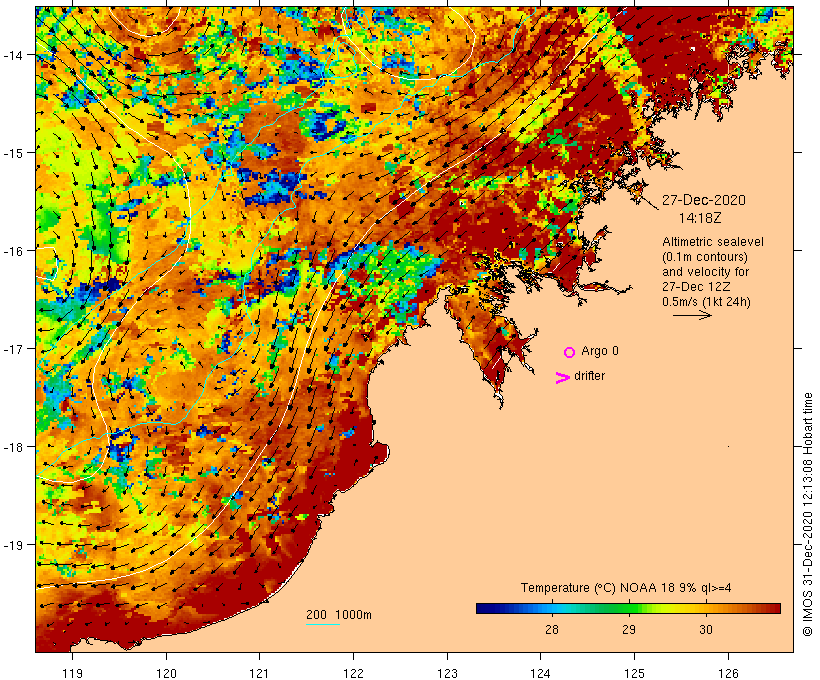820x680 pixels.
Task: Click the '200 1000m' depth label
Action: (x=339, y=615)
